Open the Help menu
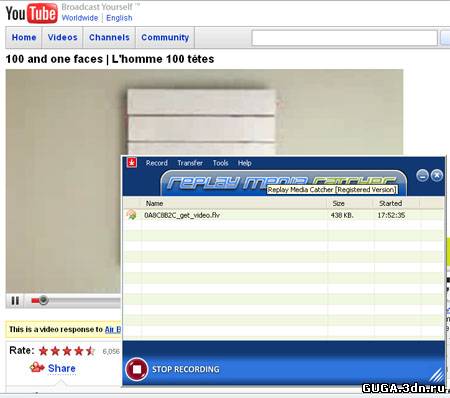Image resolution: width=450 pixels, height=398 pixels. [244, 163]
